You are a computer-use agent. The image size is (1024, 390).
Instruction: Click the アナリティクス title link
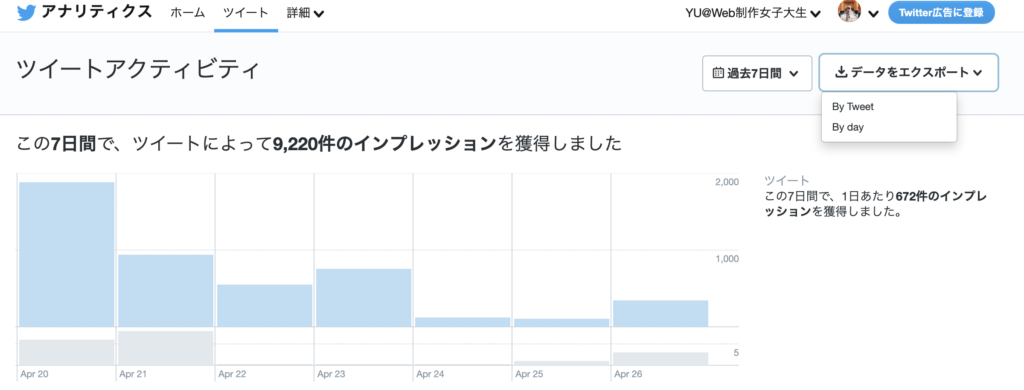[x=96, y=12]
